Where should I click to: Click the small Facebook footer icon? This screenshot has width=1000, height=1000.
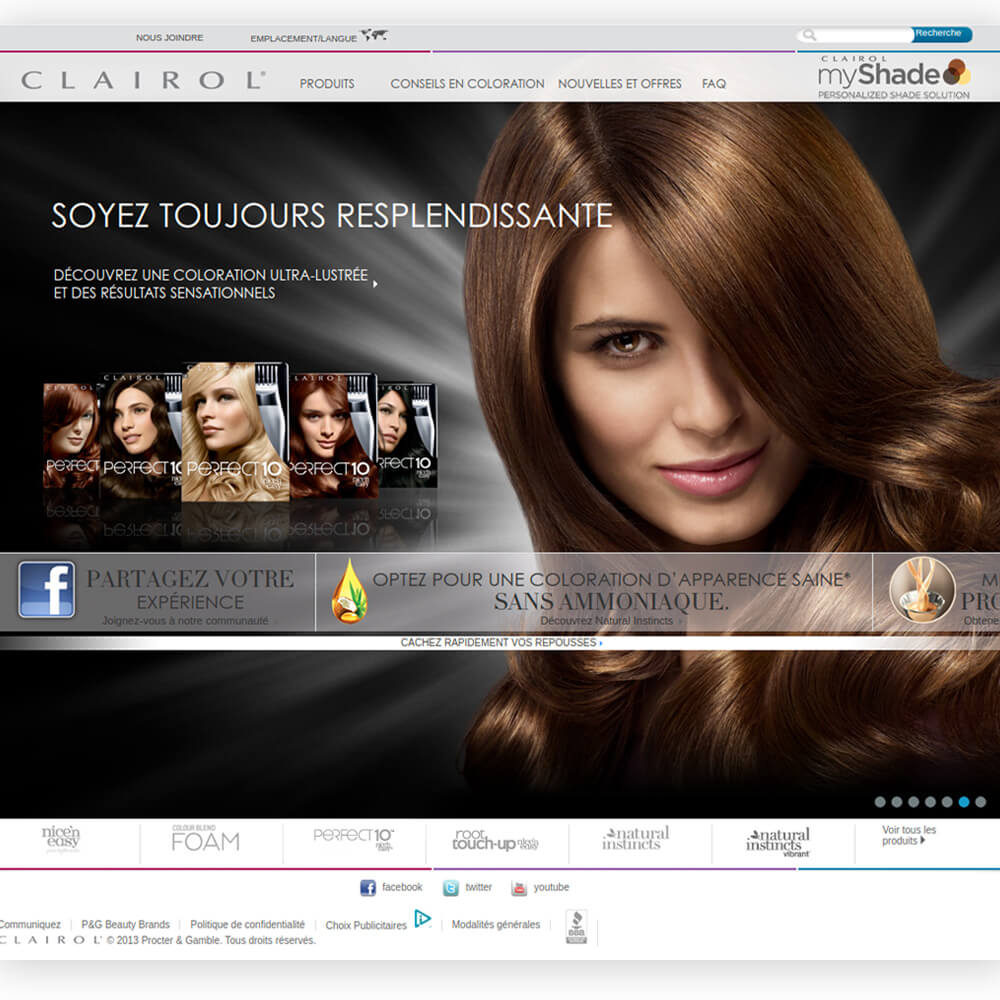pyautogui.click(x=368, y=888)
